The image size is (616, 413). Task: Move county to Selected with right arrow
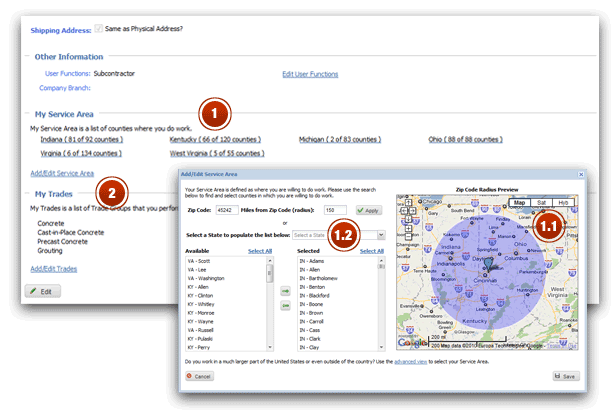[286, 291]
